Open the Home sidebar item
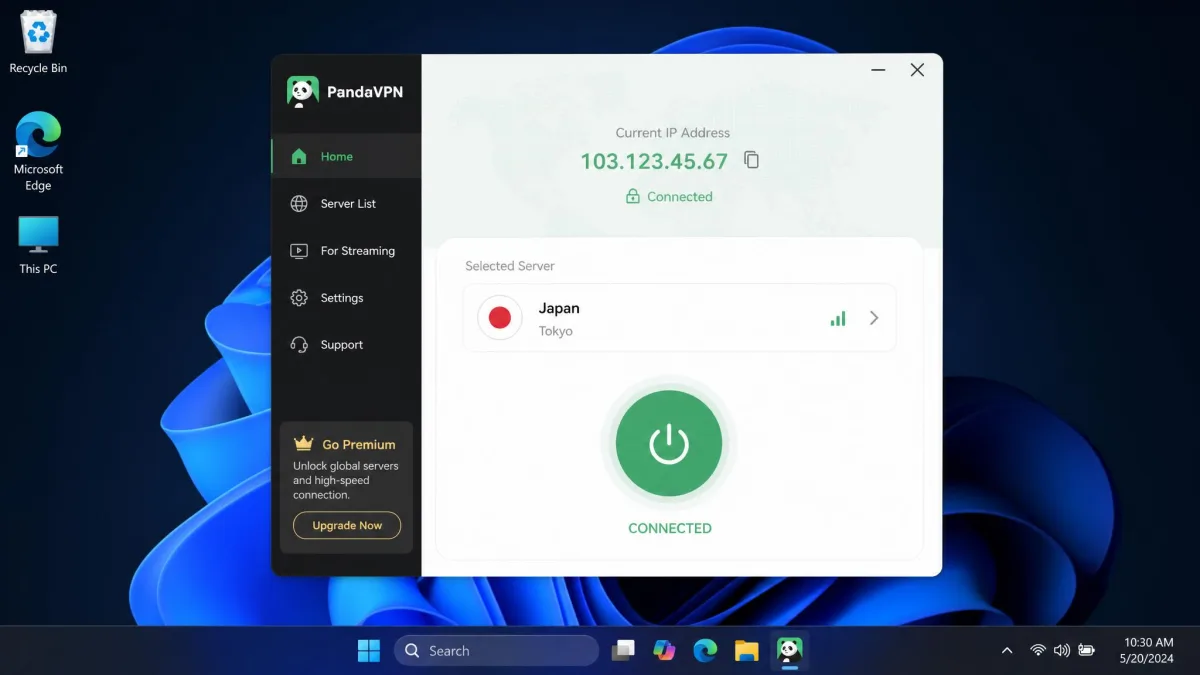 (346, 156)
